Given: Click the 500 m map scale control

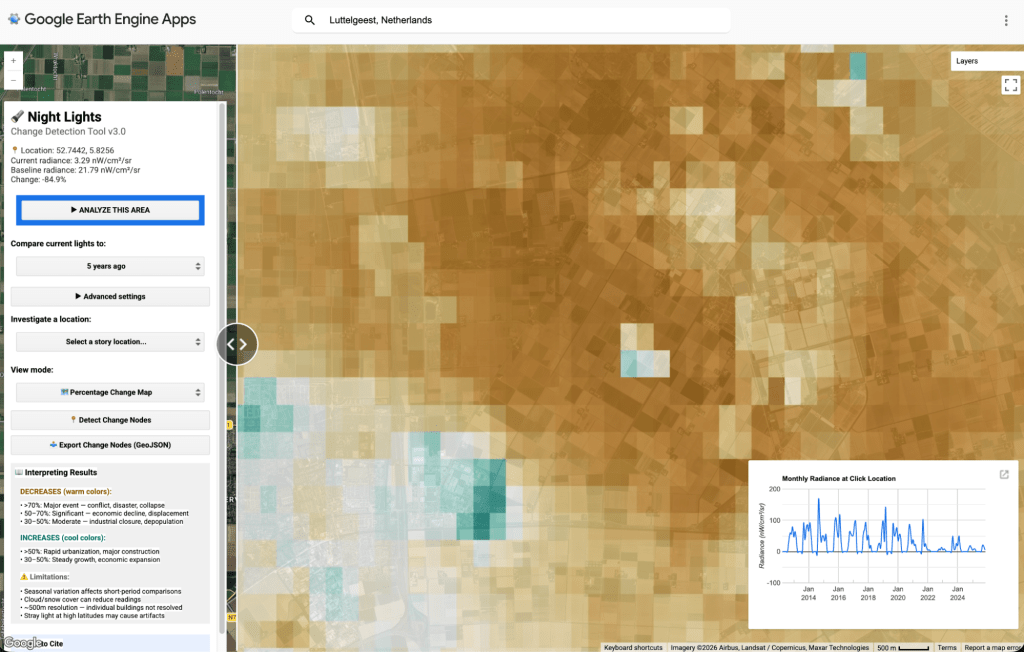Looking at the screenshot, I should (x=903, y=647).
